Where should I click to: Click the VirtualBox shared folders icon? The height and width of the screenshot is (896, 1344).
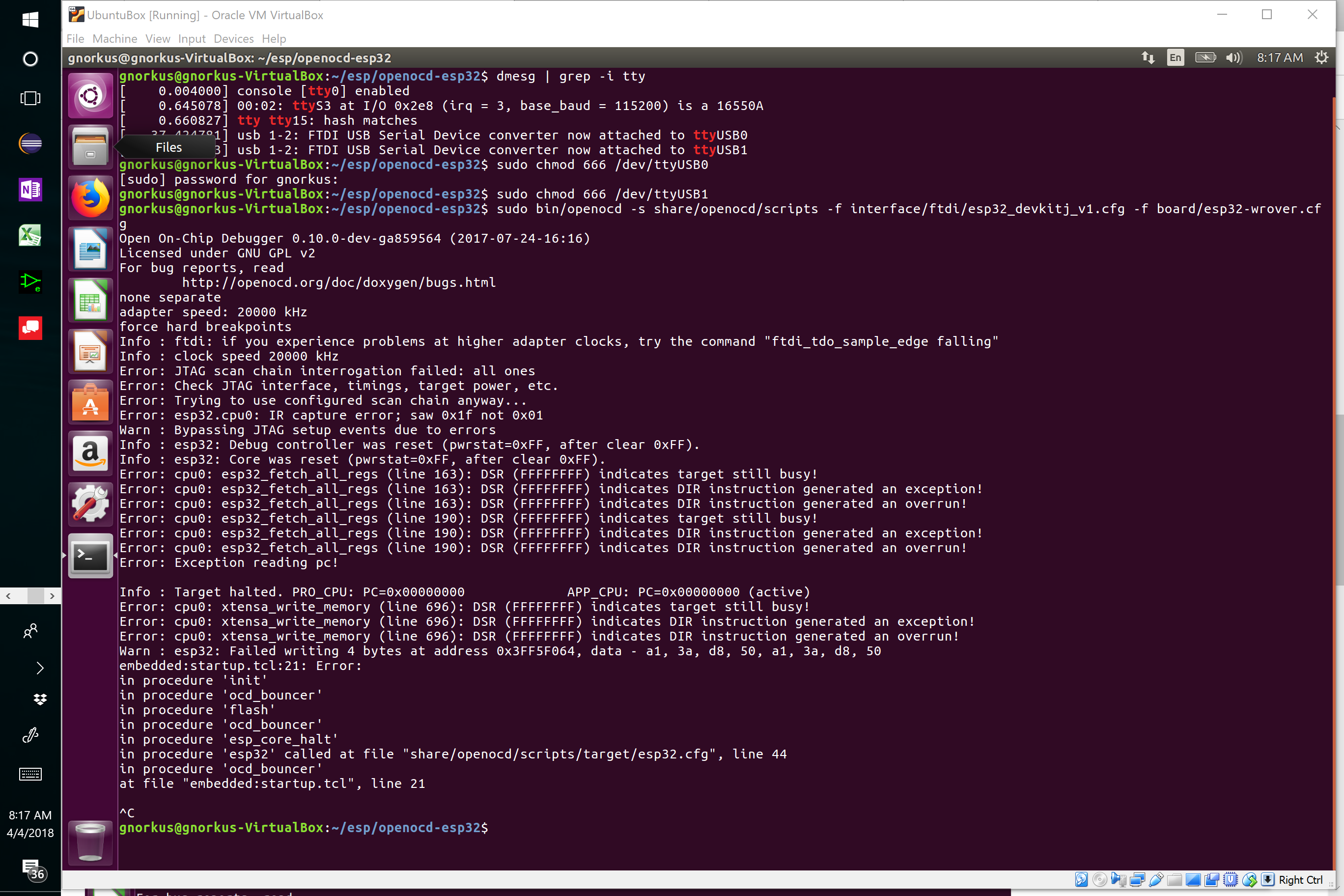pyautogui.click(x=1175, y=879)
